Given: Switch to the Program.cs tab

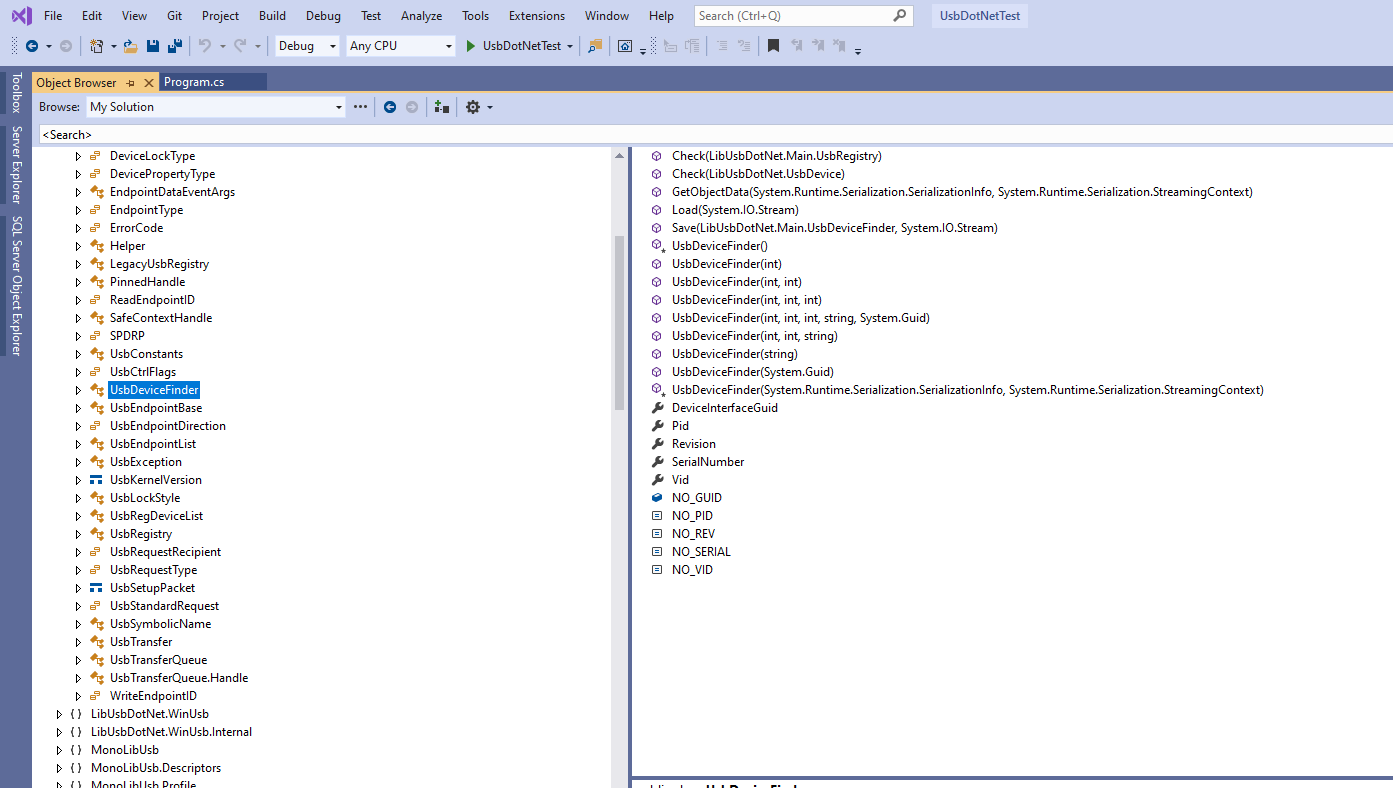Looking at the screenshot, I should 213,82.
